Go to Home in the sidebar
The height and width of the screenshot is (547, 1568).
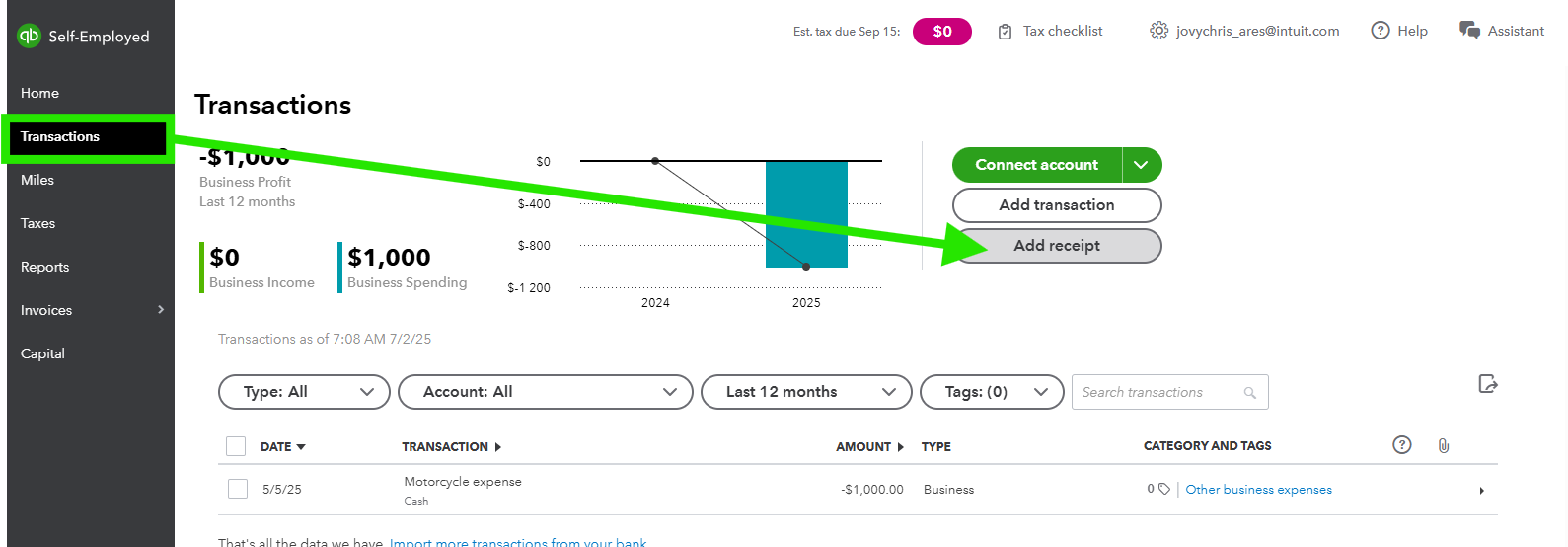click(x=40, y=93)
